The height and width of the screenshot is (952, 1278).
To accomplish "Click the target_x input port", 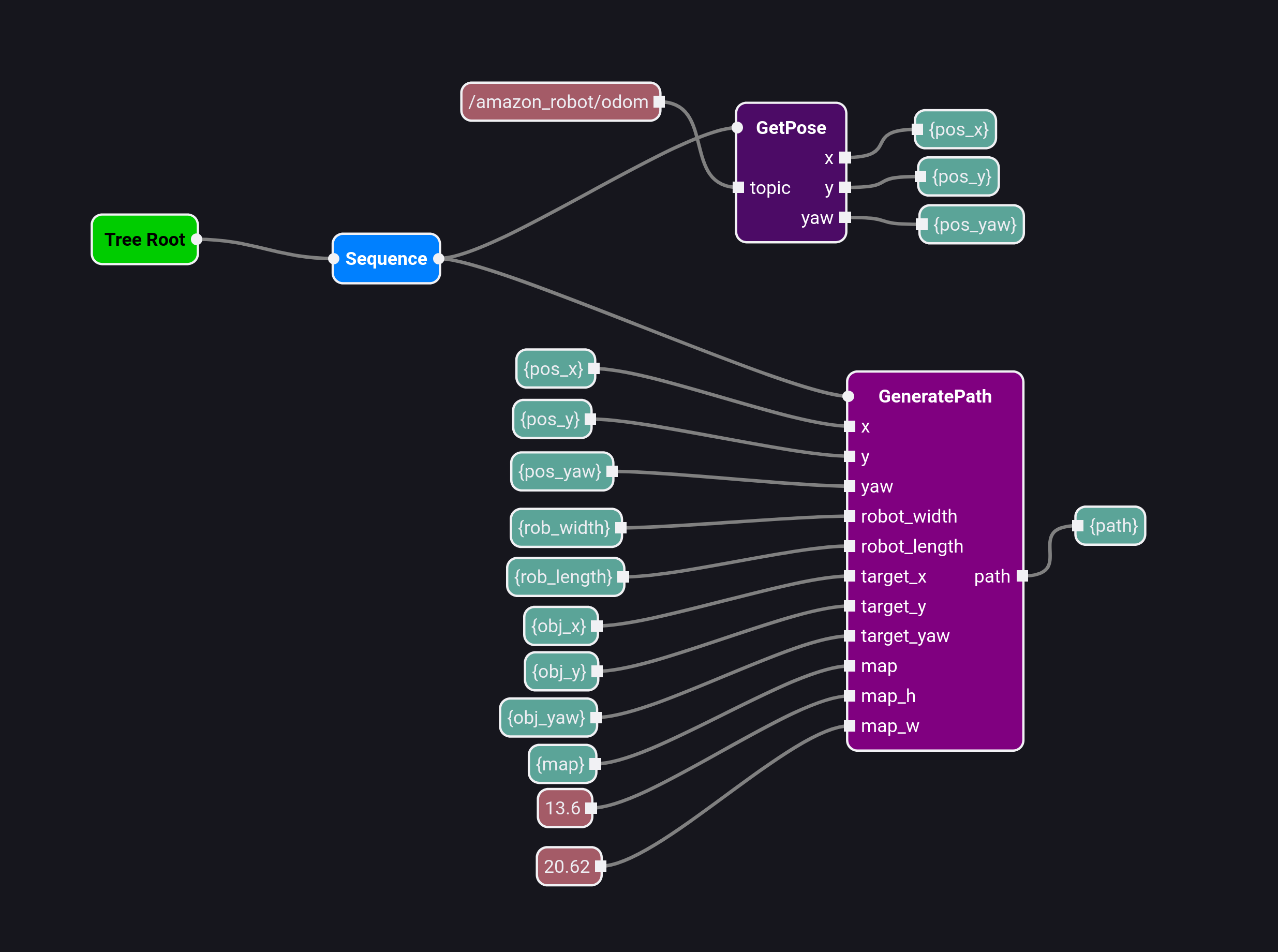I will [x=849, y=576].
